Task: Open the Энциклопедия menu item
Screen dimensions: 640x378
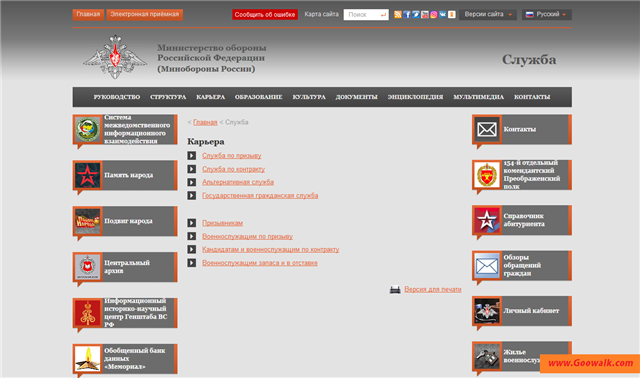Action: [x=415, y=97]
